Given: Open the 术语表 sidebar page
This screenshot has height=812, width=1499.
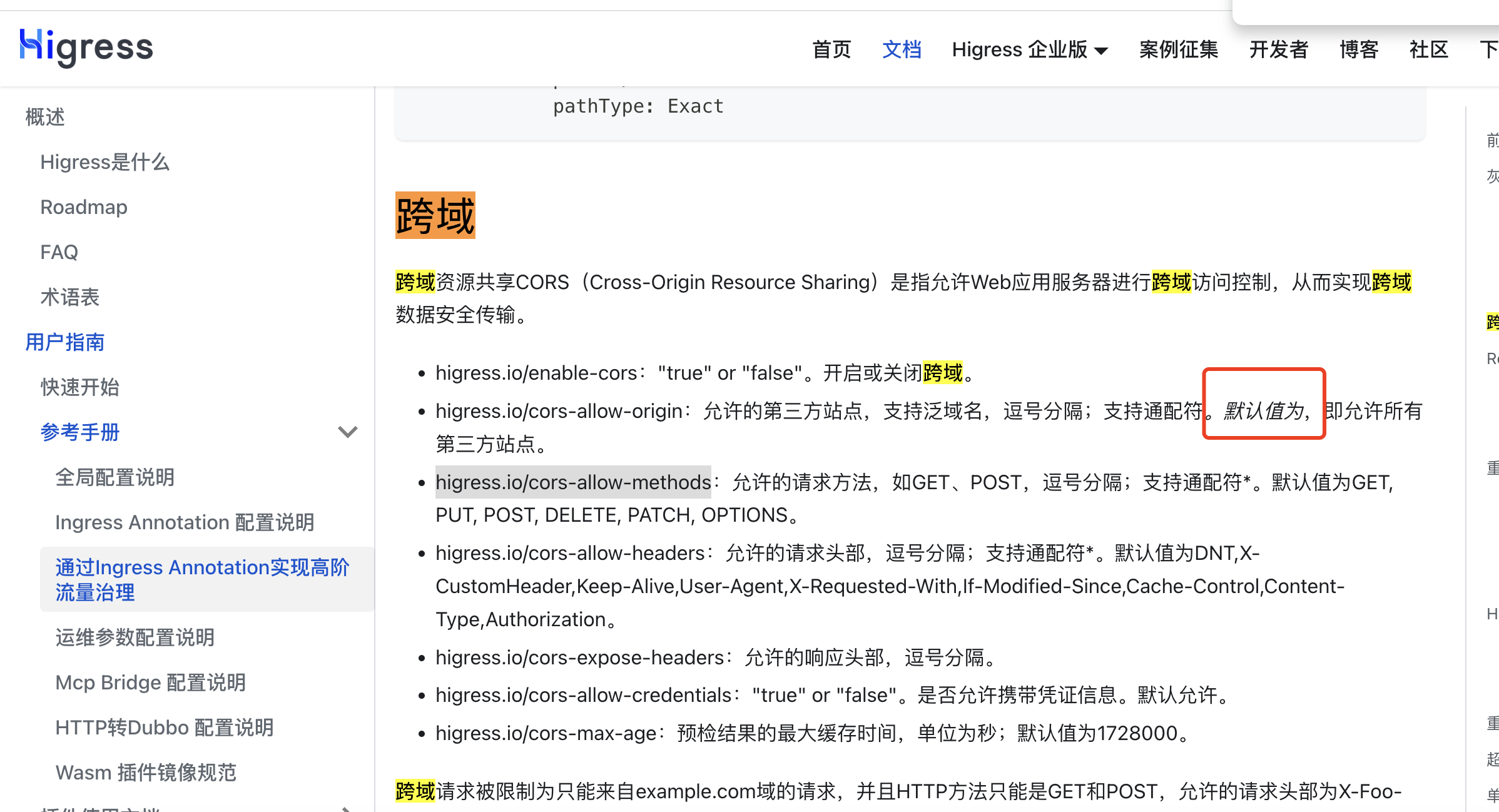Looking at the screenshot, I should (x=70, y=297).
